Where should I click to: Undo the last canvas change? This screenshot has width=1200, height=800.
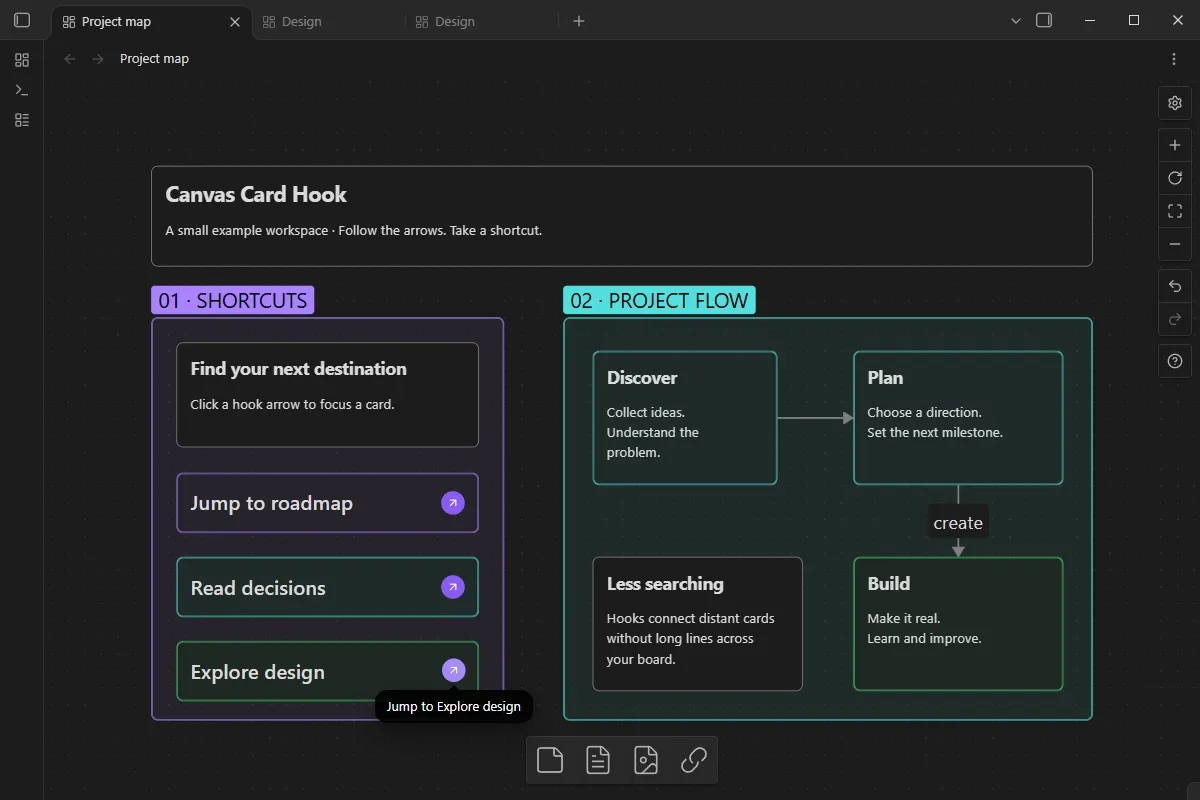(x=1175, y=287)
